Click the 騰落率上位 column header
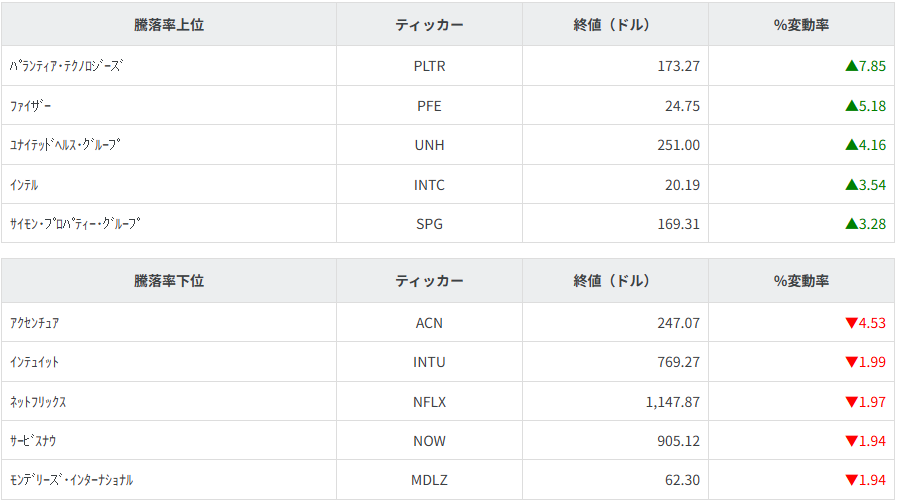897x500 pixels. (169, 25)
